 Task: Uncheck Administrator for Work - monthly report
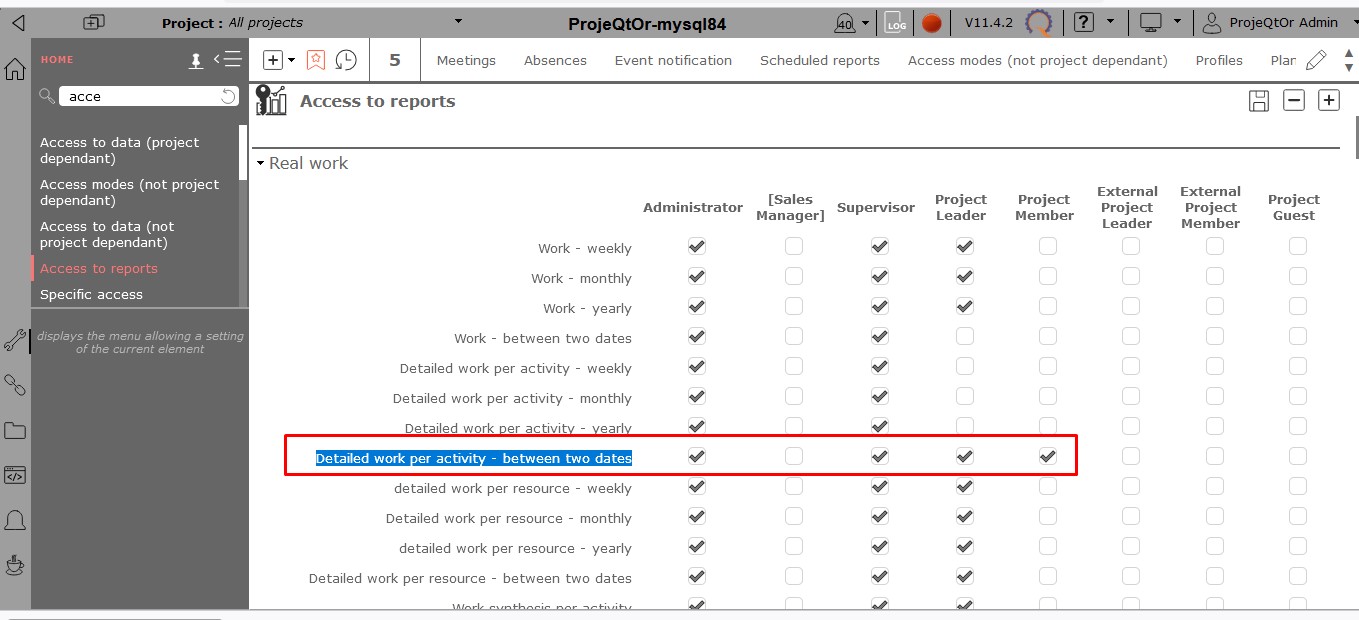697,276
